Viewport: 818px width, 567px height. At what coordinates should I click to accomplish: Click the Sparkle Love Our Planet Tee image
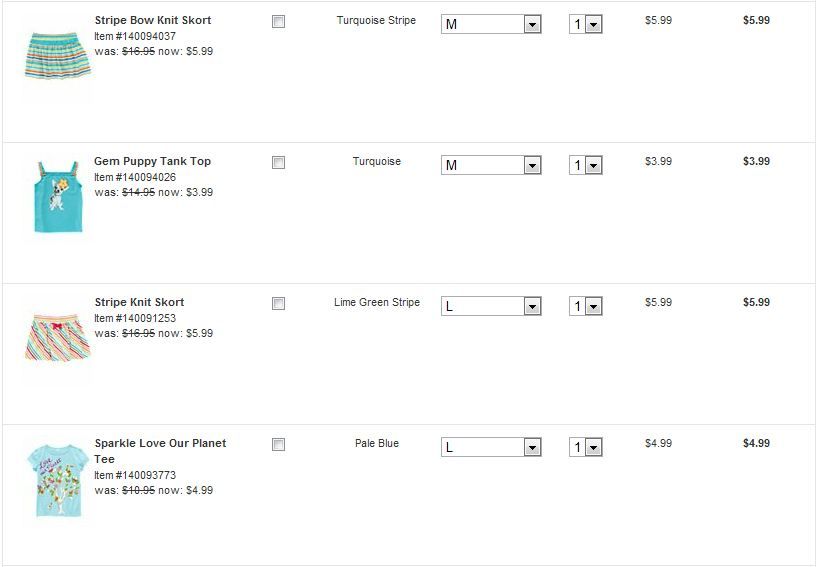point(56,480)
